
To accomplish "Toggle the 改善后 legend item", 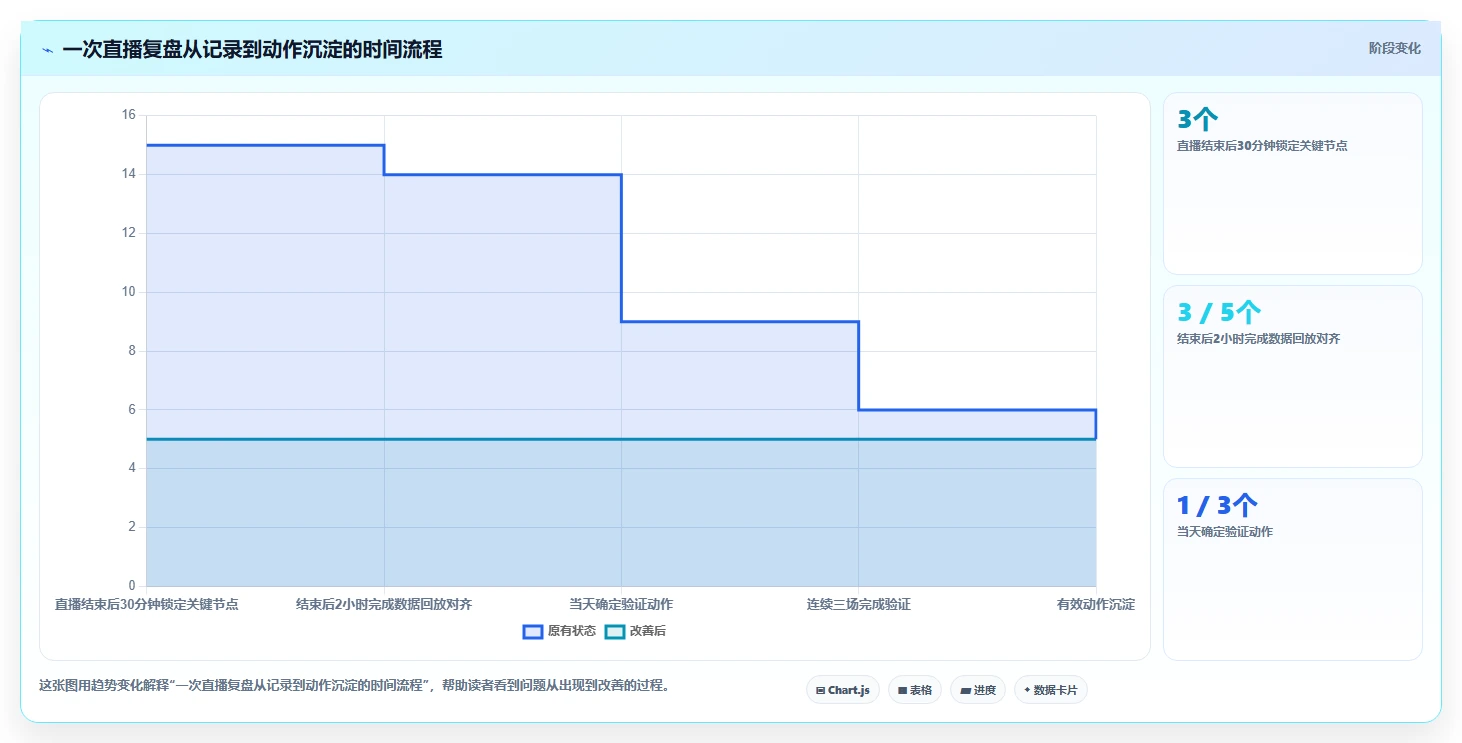I will 636,632.
